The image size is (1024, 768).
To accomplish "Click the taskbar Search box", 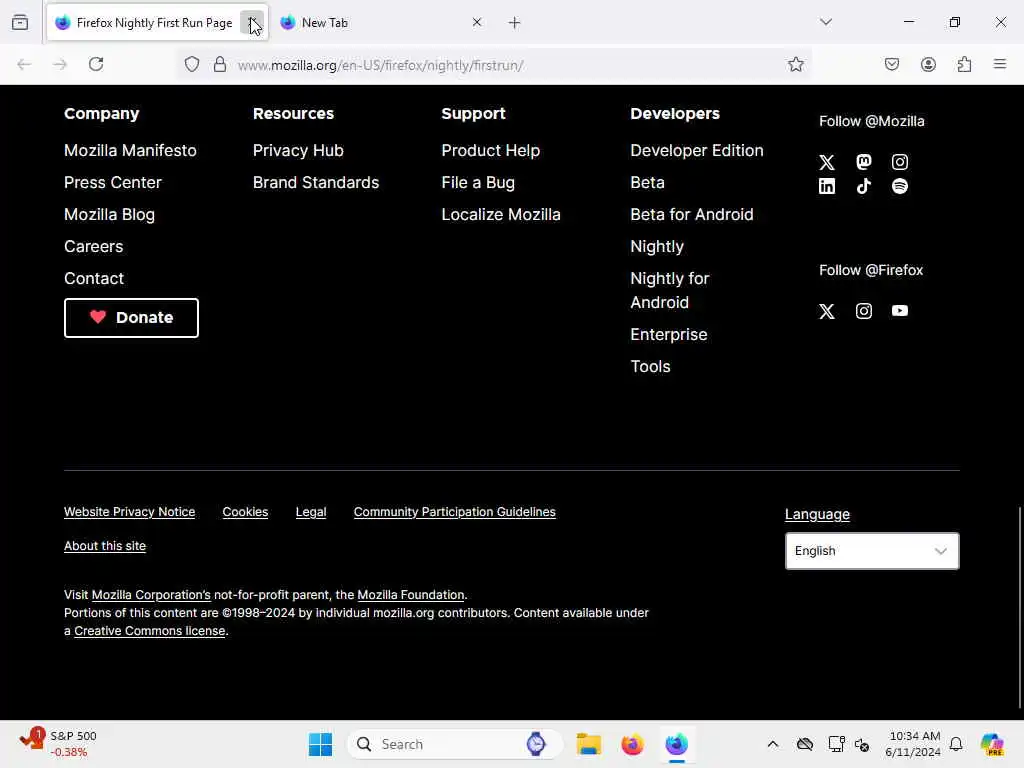I will [455, 744].
